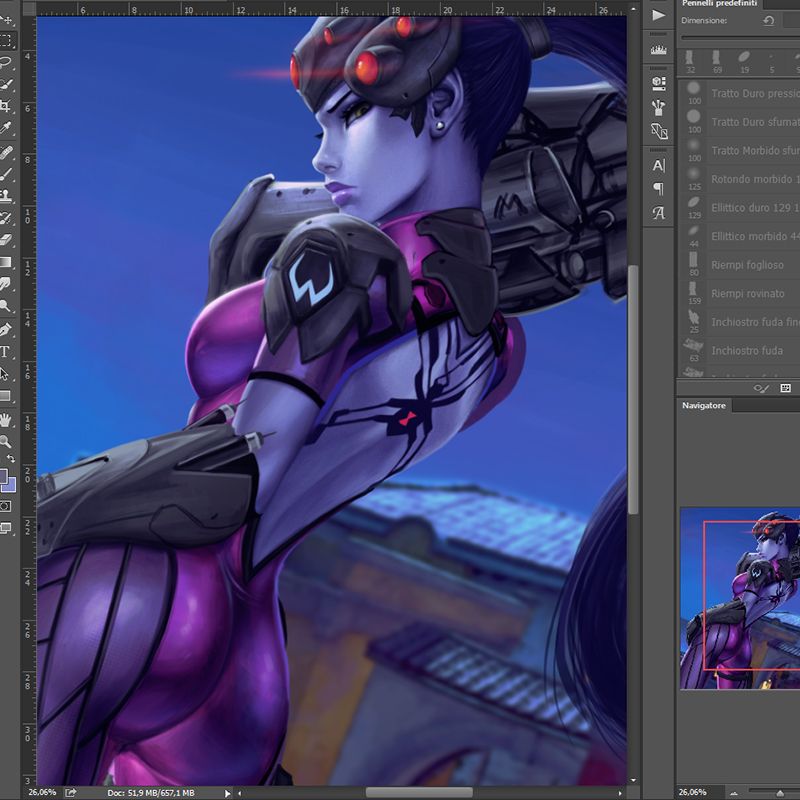Select the Brush tool
Image resolution: width=800 pixels, height=800 pixels.
(x=6, y=174)
